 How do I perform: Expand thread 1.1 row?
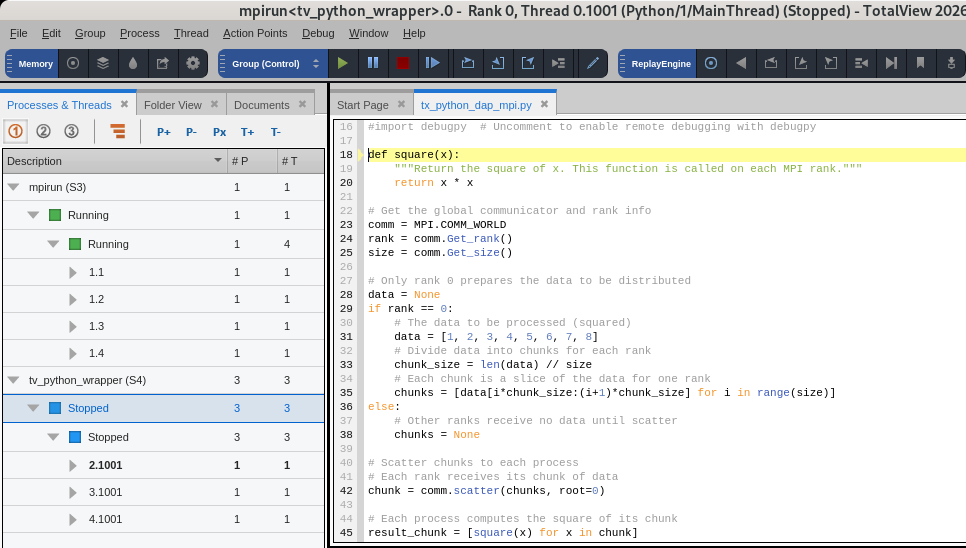tap(73, 272)
